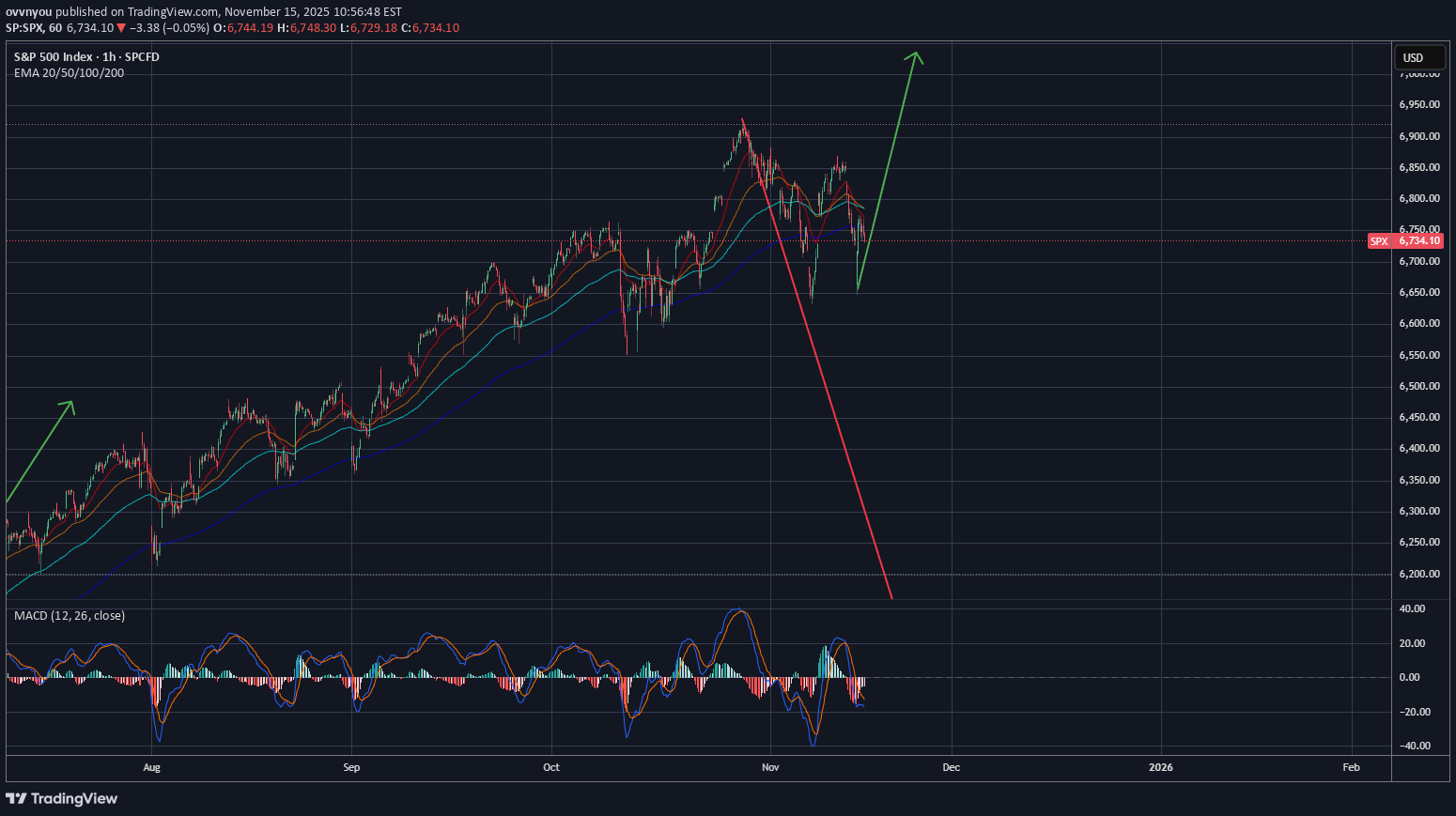Open the ovvnyou author name in header
The height and width of the screenshot is (816, 1456).
[x=28, y=12]
